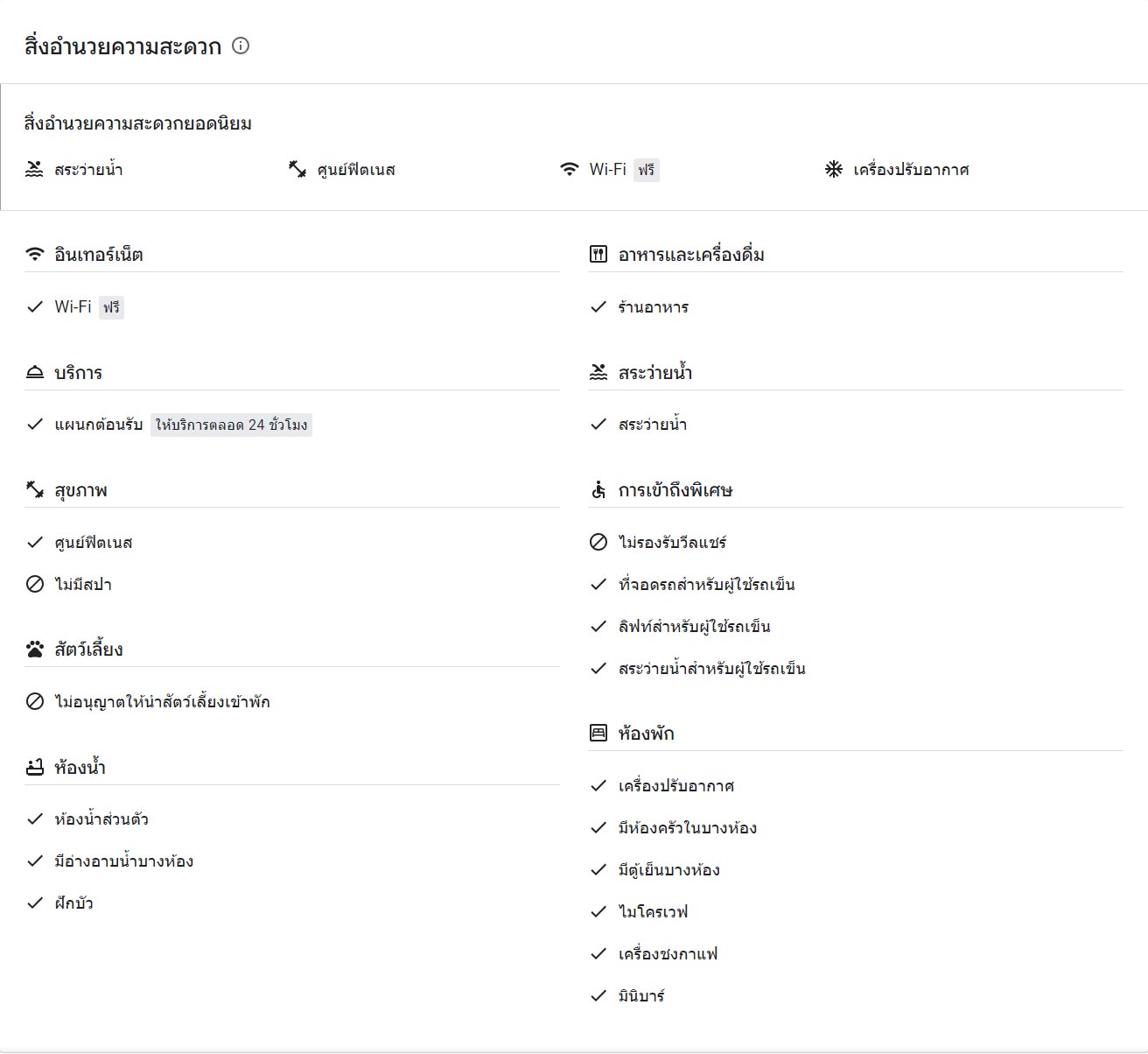Click the info icon beside สิ่งอำนวยความสะดวก heading
The height and width of the screenshot is (1054, 1148).
[241, 46]
